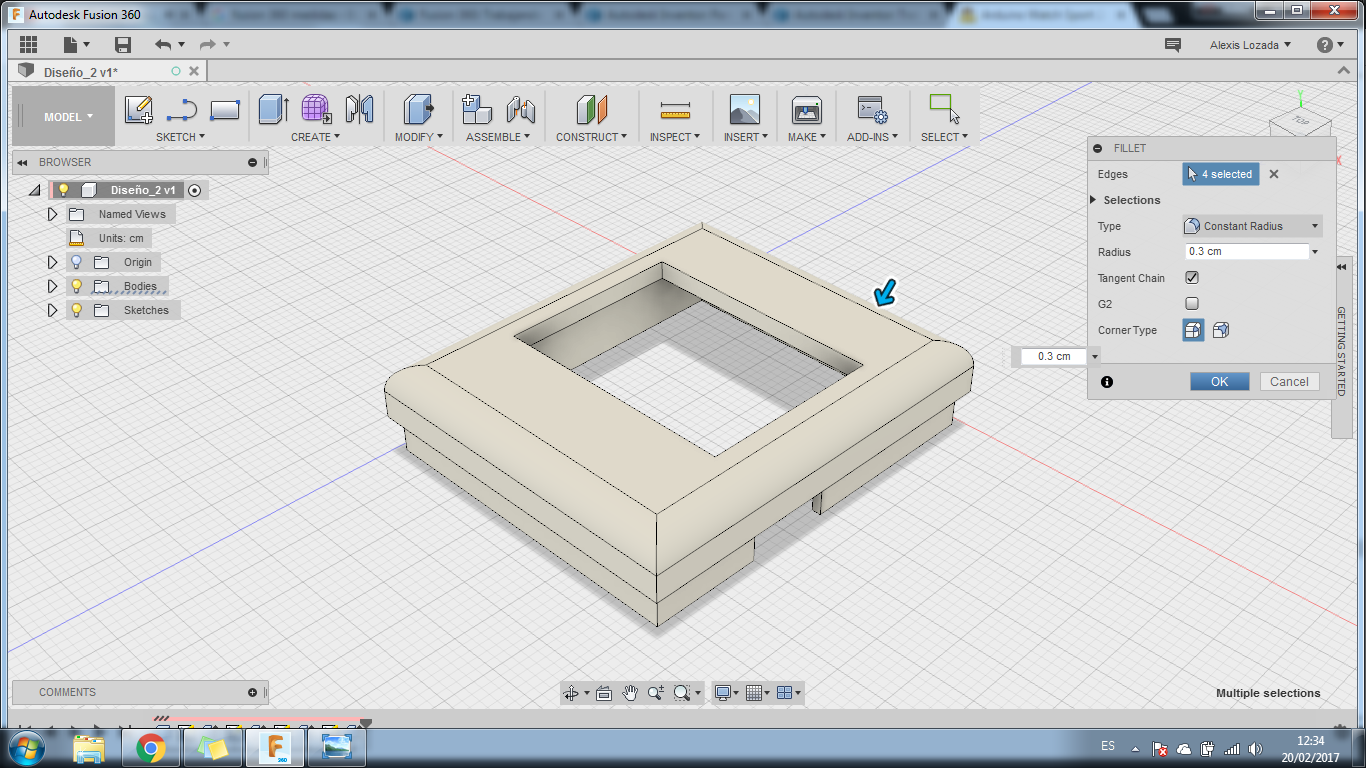Open the data panel grid icon
The width and height of the screenshot is (1366, 768).
(28, 45)
